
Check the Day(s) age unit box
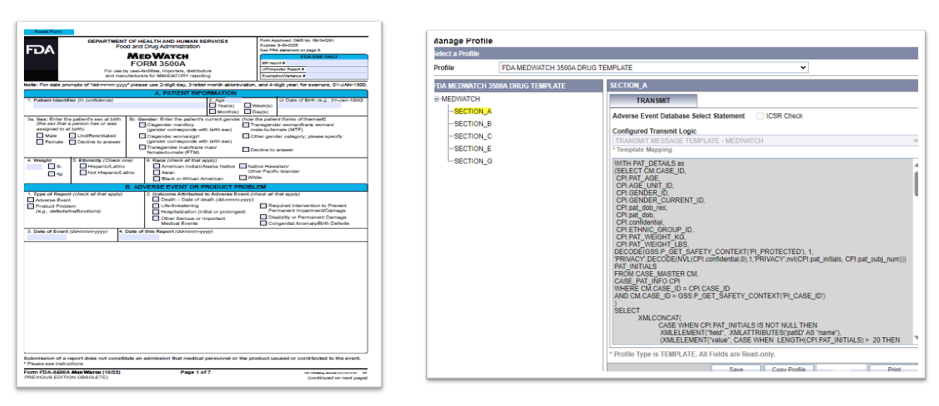(247, 111)
